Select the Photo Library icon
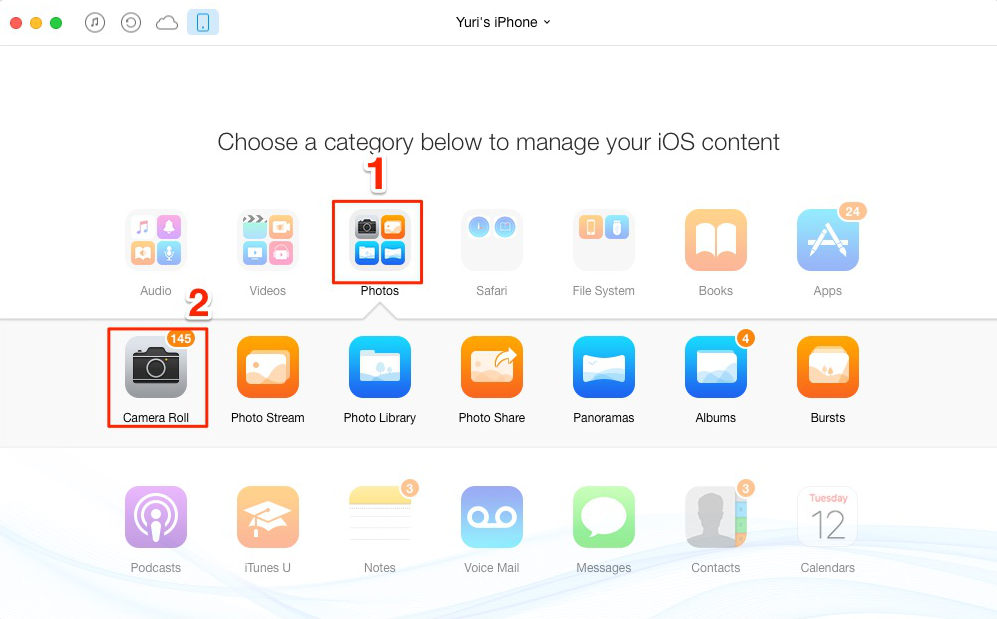Image resolution: width=997 pixels, height=619 pixels. click(x=380, y=367)
